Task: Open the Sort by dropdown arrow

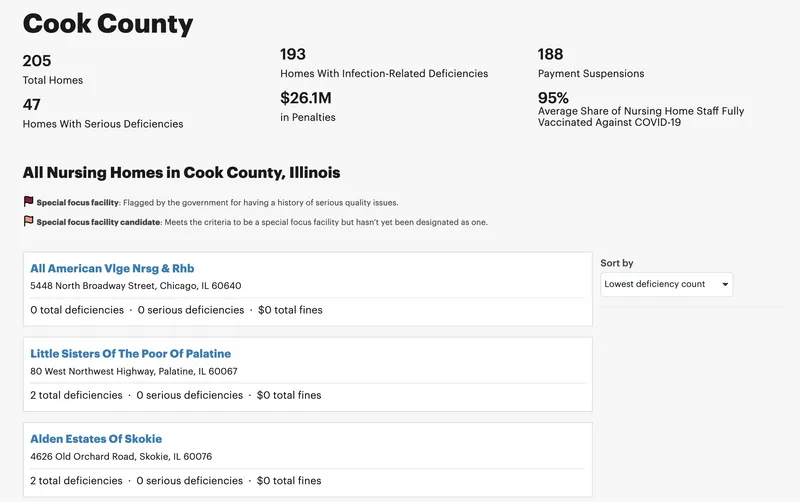Action: click(724, 284)
